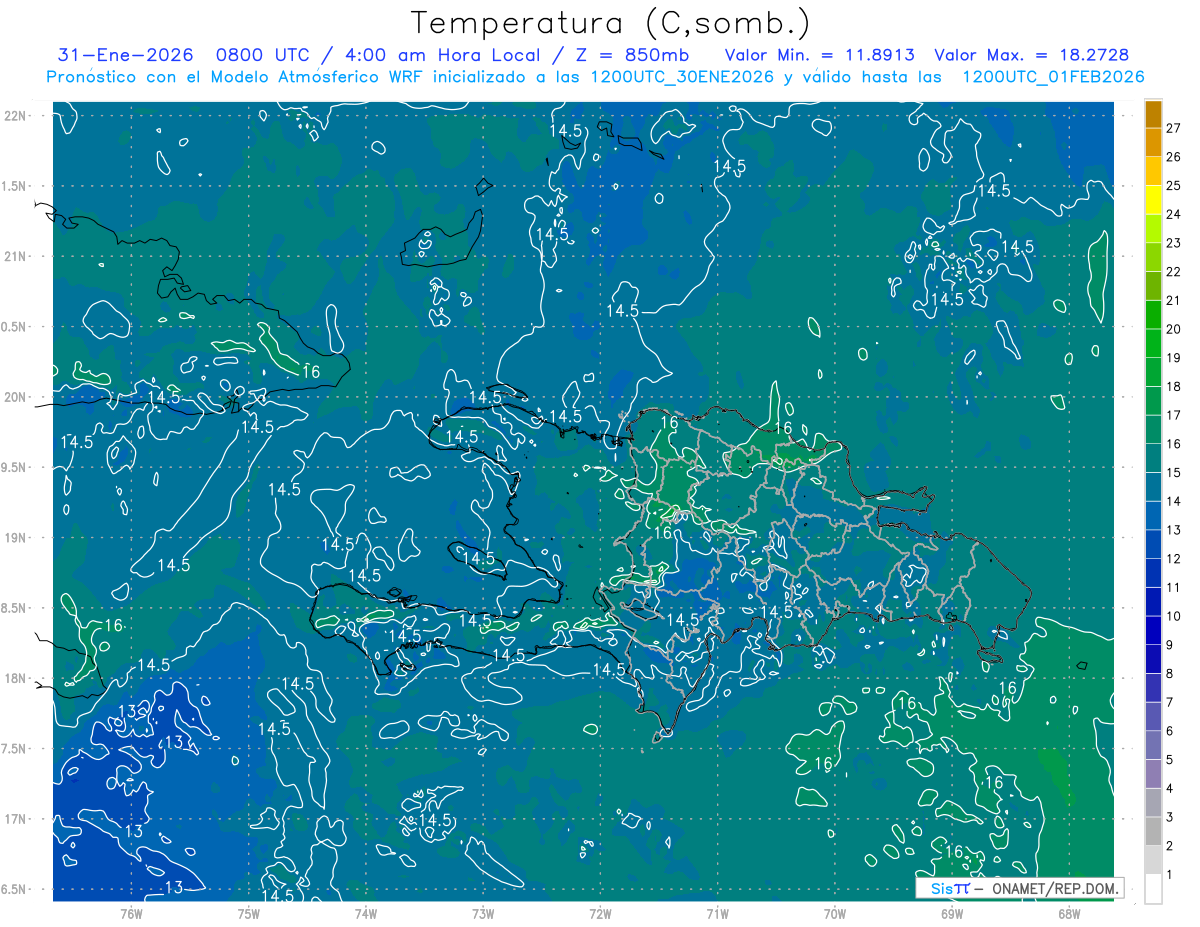Click the '74W' longitude axis label
Viewport: 1200px width, 927px height.
coord(366,913)
